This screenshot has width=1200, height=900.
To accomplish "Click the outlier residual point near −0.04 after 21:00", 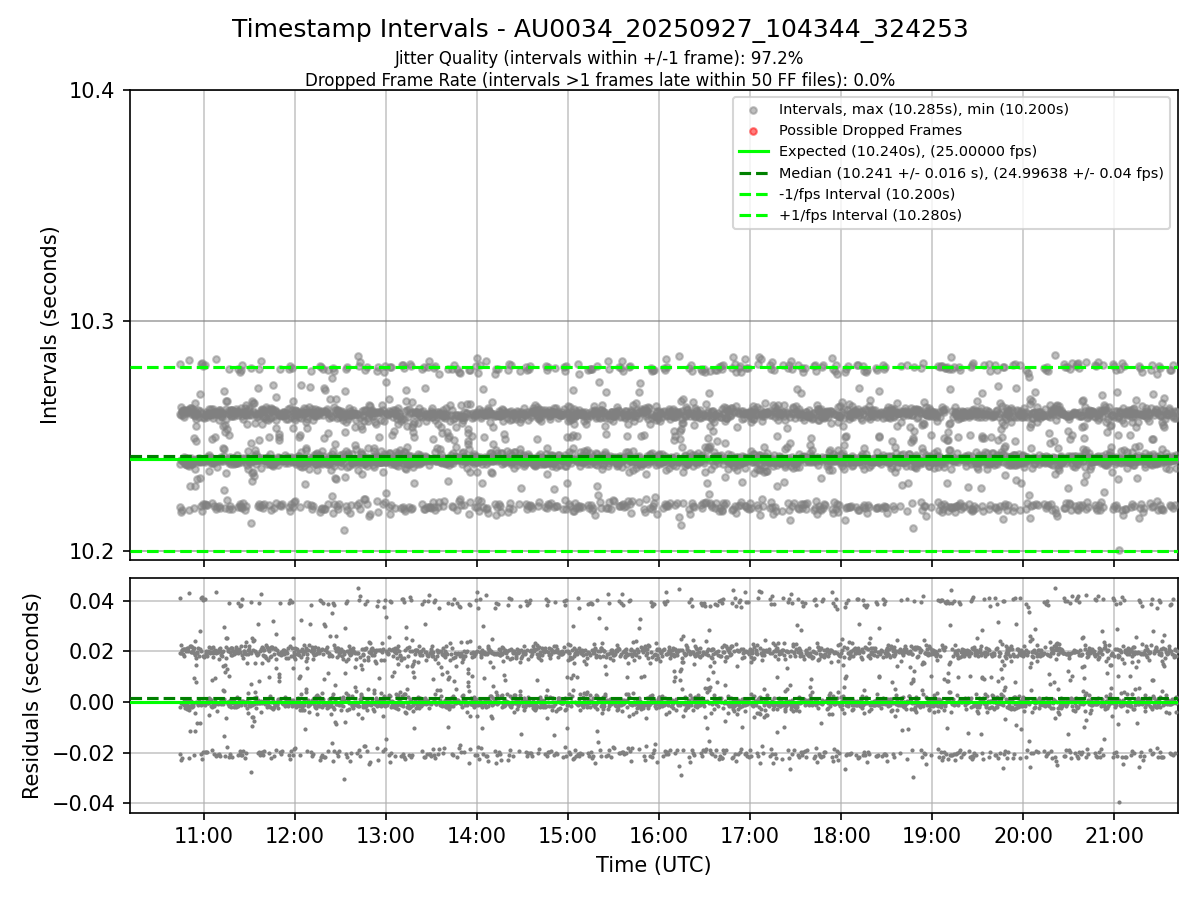I will click(x=1119, y=802).
